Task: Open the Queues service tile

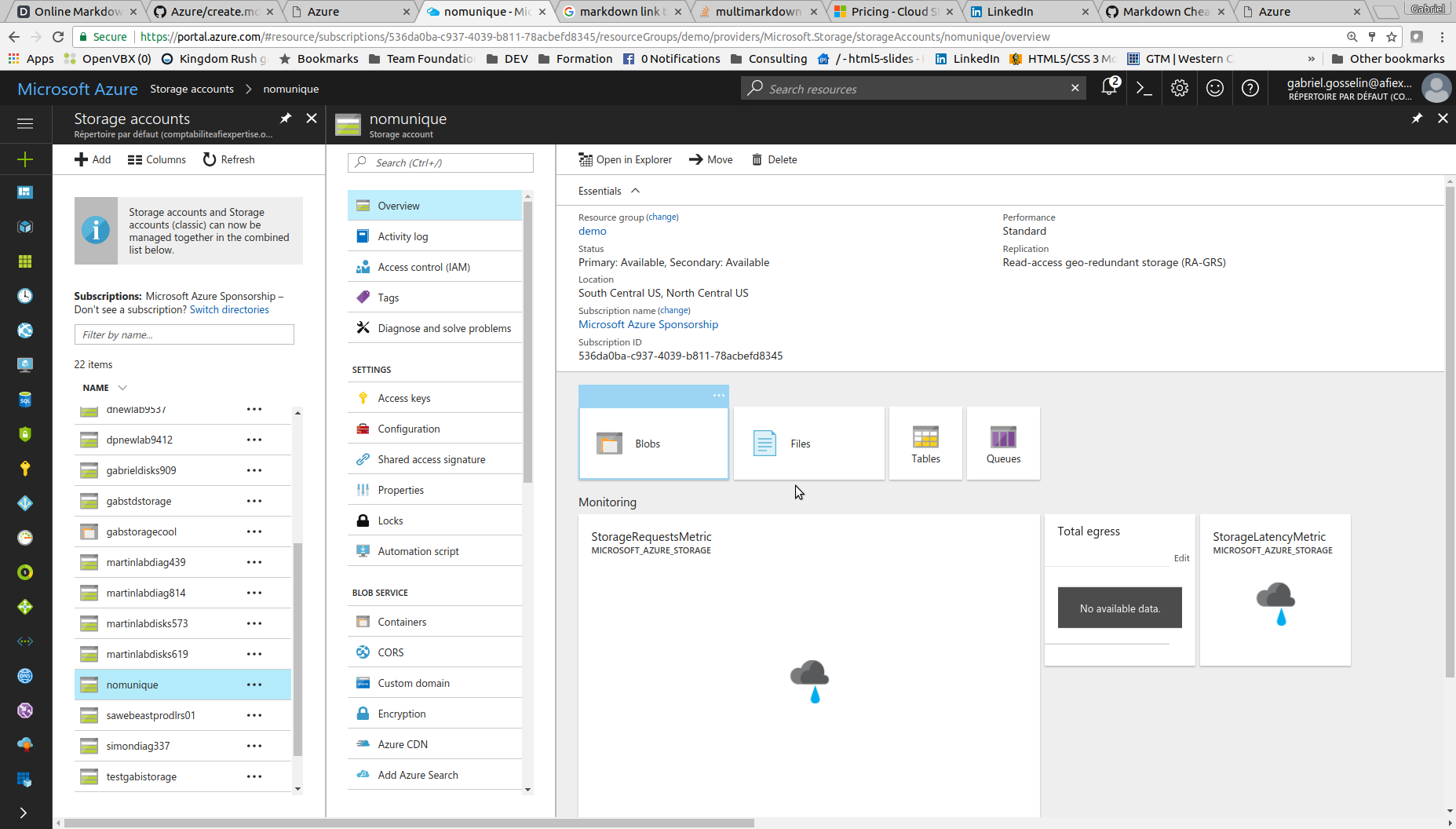Action: pos(1003,444)
